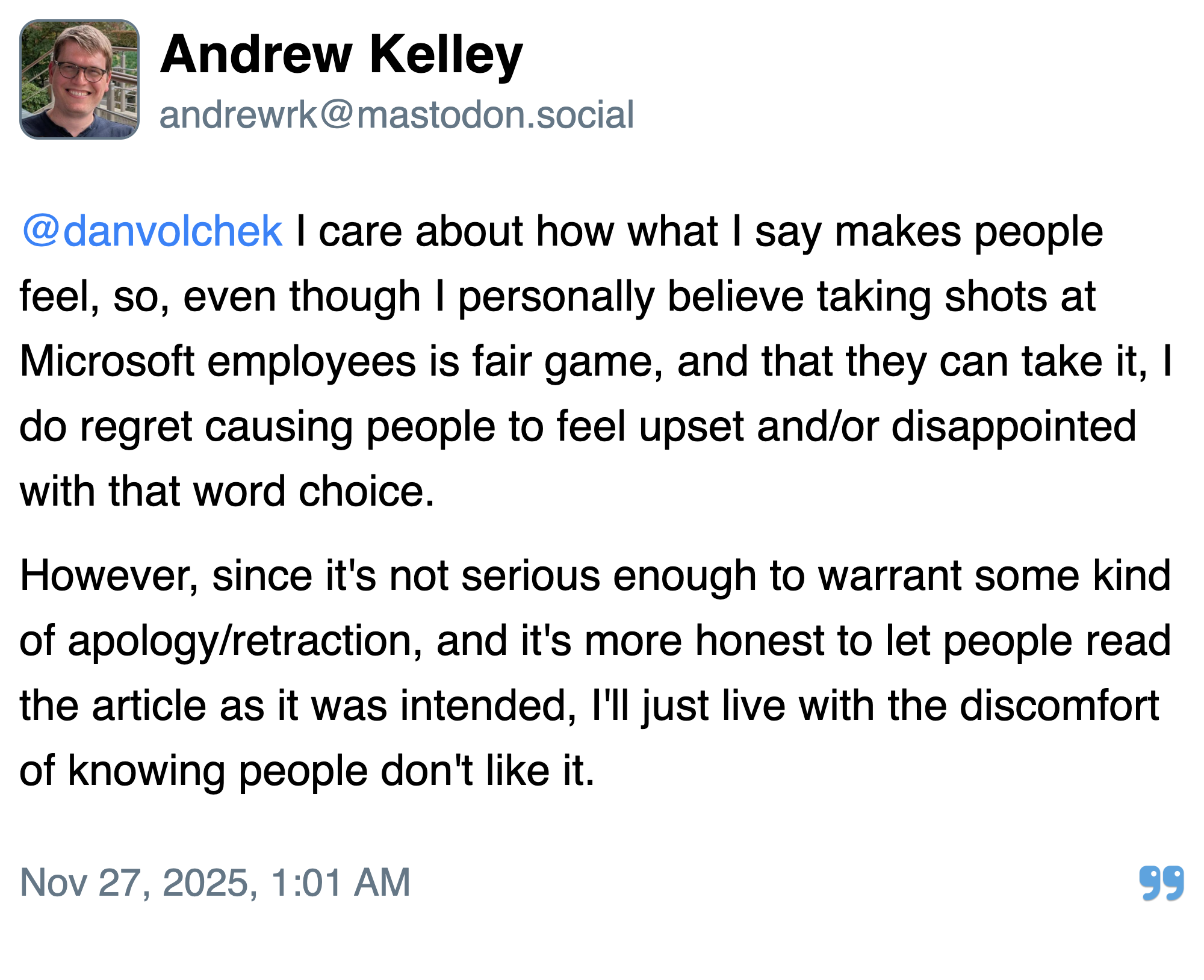This screenshot has height=980, width=1204.
Task: Click the word "However" starting second paragraph
Action: tap(108, 575)
